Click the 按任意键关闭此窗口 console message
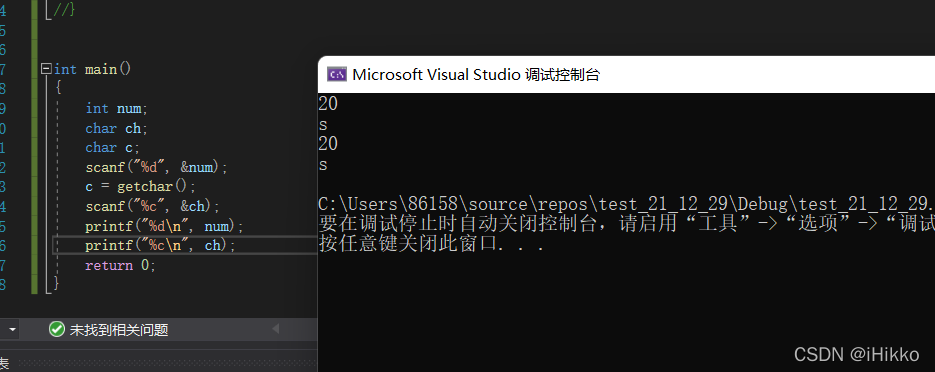 [432, 244]
